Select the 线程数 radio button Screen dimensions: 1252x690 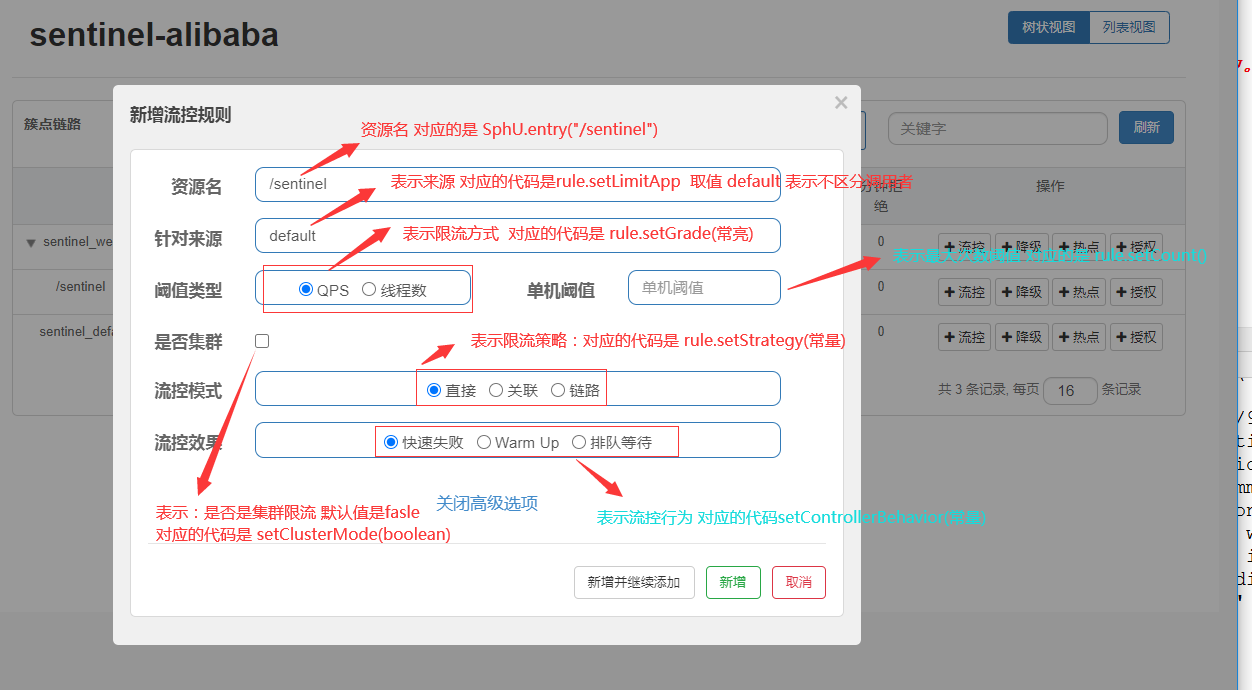pos(369,289)
